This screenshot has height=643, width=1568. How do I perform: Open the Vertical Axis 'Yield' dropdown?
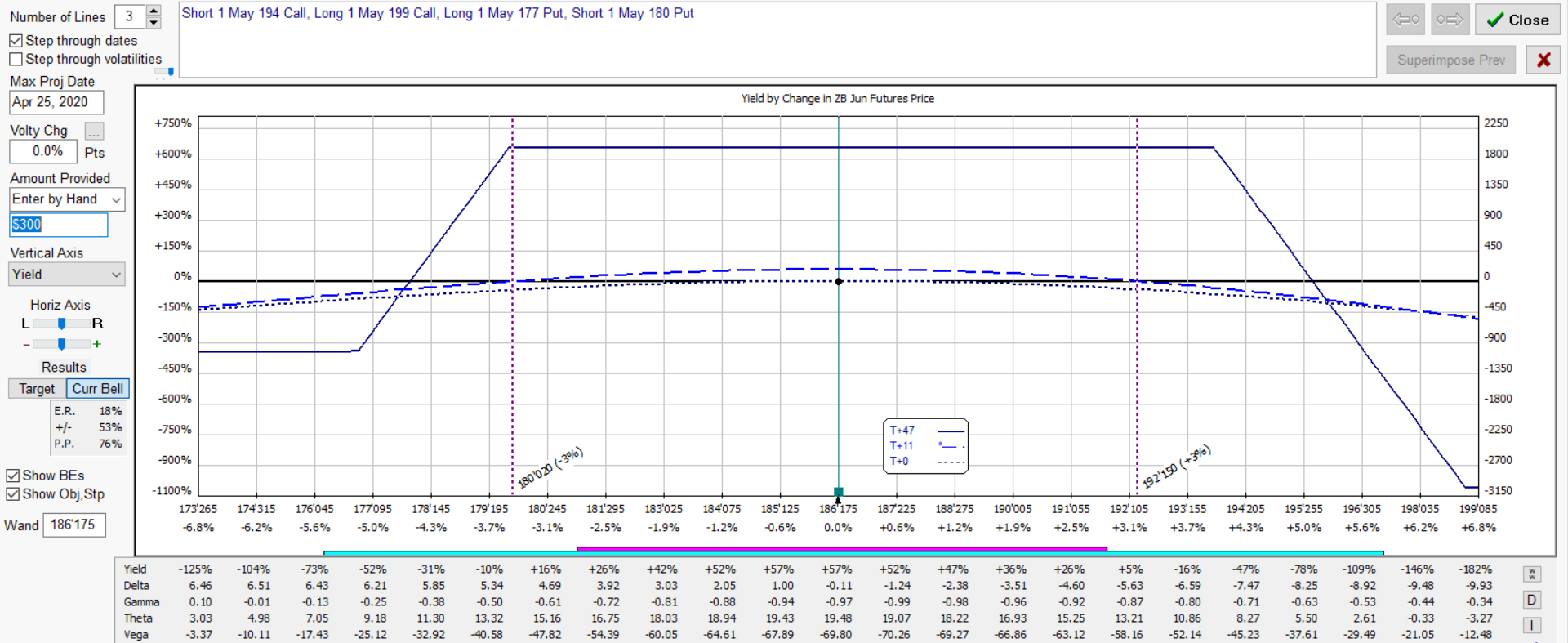click(67, 275)
